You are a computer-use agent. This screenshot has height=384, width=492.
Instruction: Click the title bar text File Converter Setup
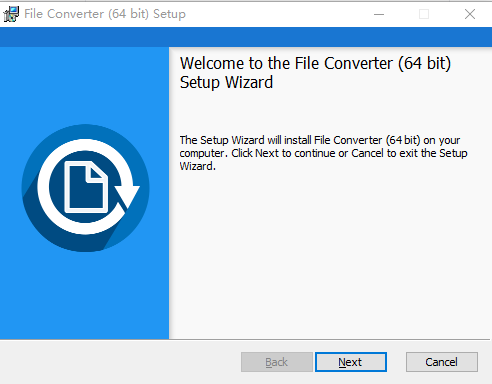[x=105, y=14]
